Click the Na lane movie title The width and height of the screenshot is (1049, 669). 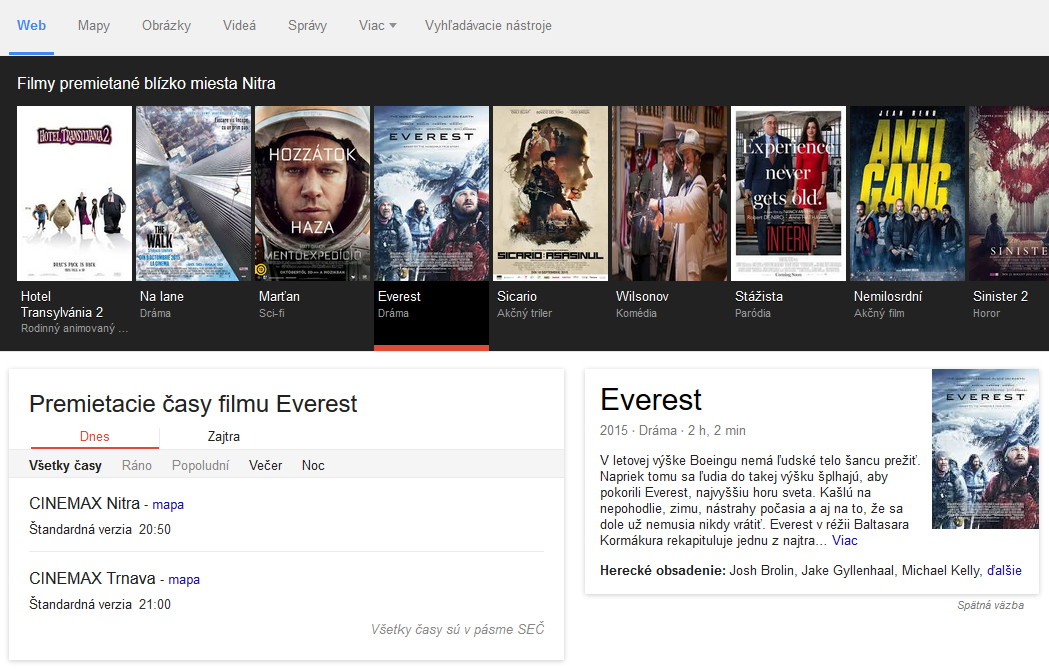[161, 296]
